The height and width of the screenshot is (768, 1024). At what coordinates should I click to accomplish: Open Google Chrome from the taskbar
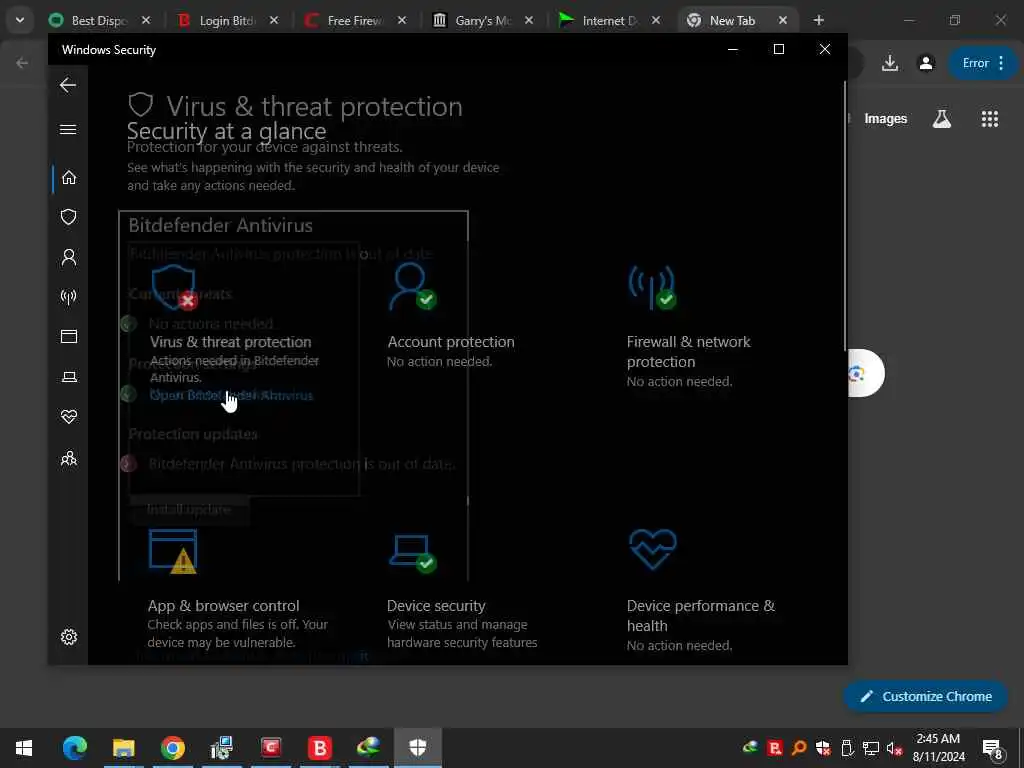tap(172, 748)
